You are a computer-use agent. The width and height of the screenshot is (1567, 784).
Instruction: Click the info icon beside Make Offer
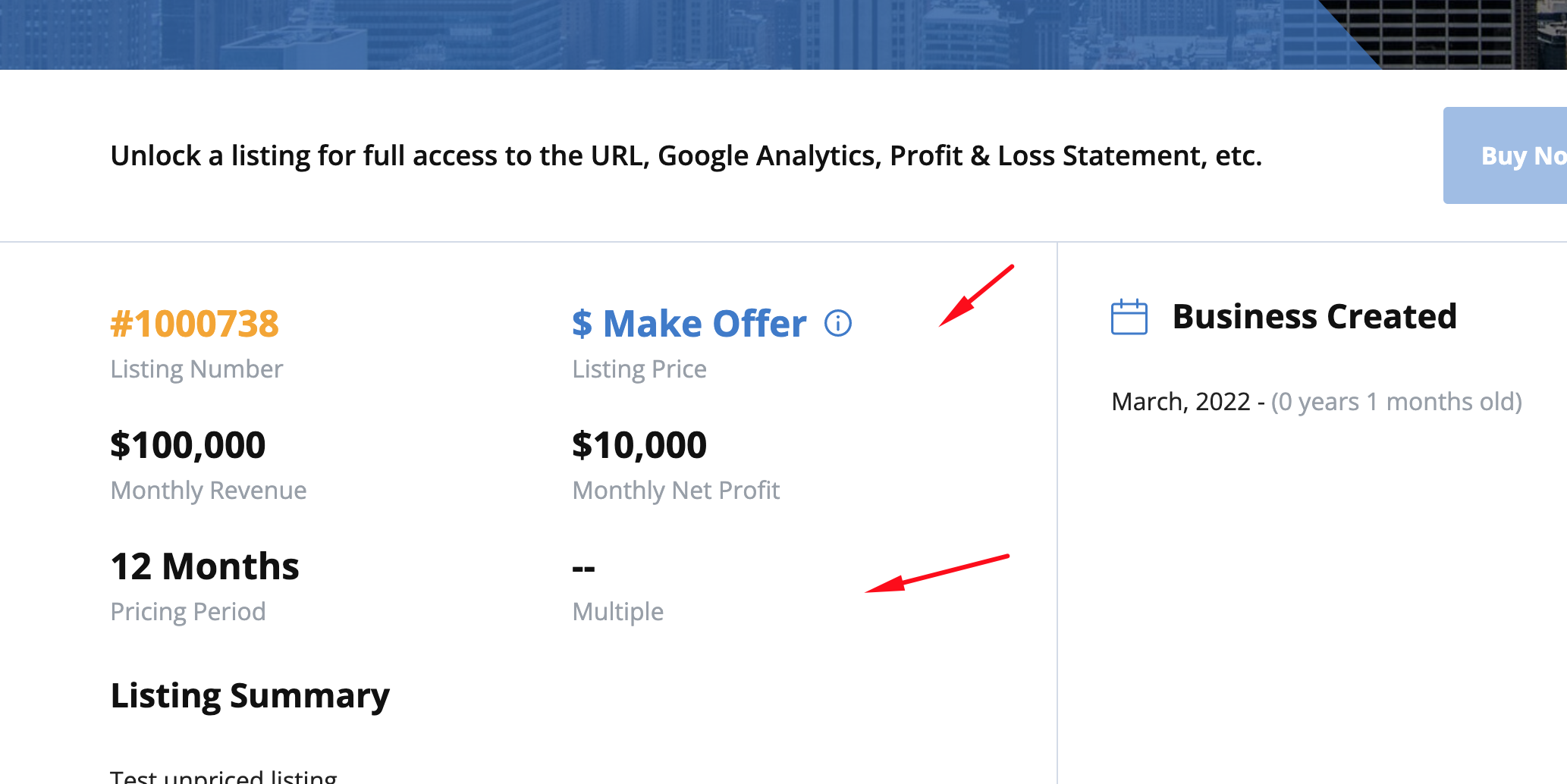(x=838, y=324)
